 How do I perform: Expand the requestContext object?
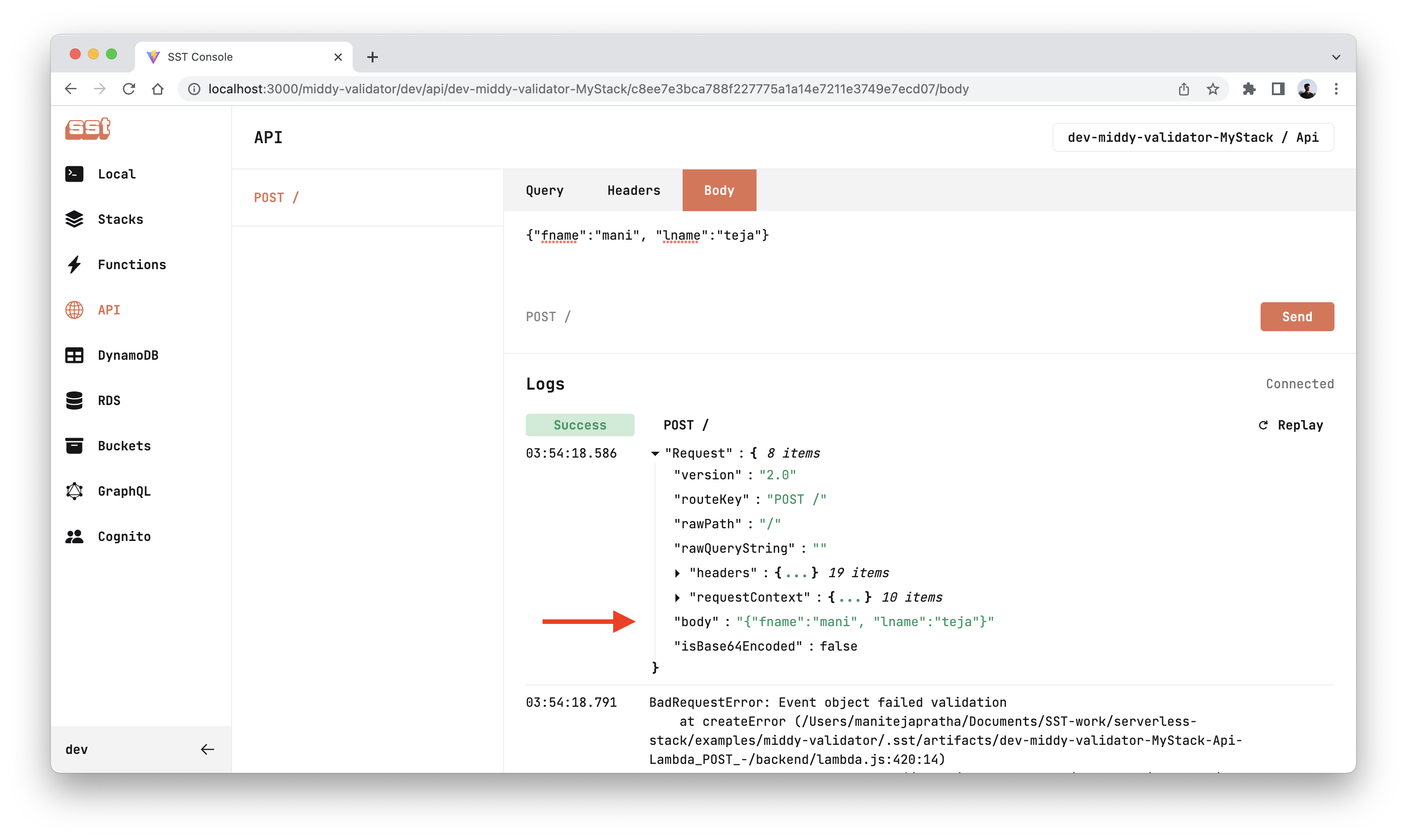pyautogui.click(x=678, y=597)
